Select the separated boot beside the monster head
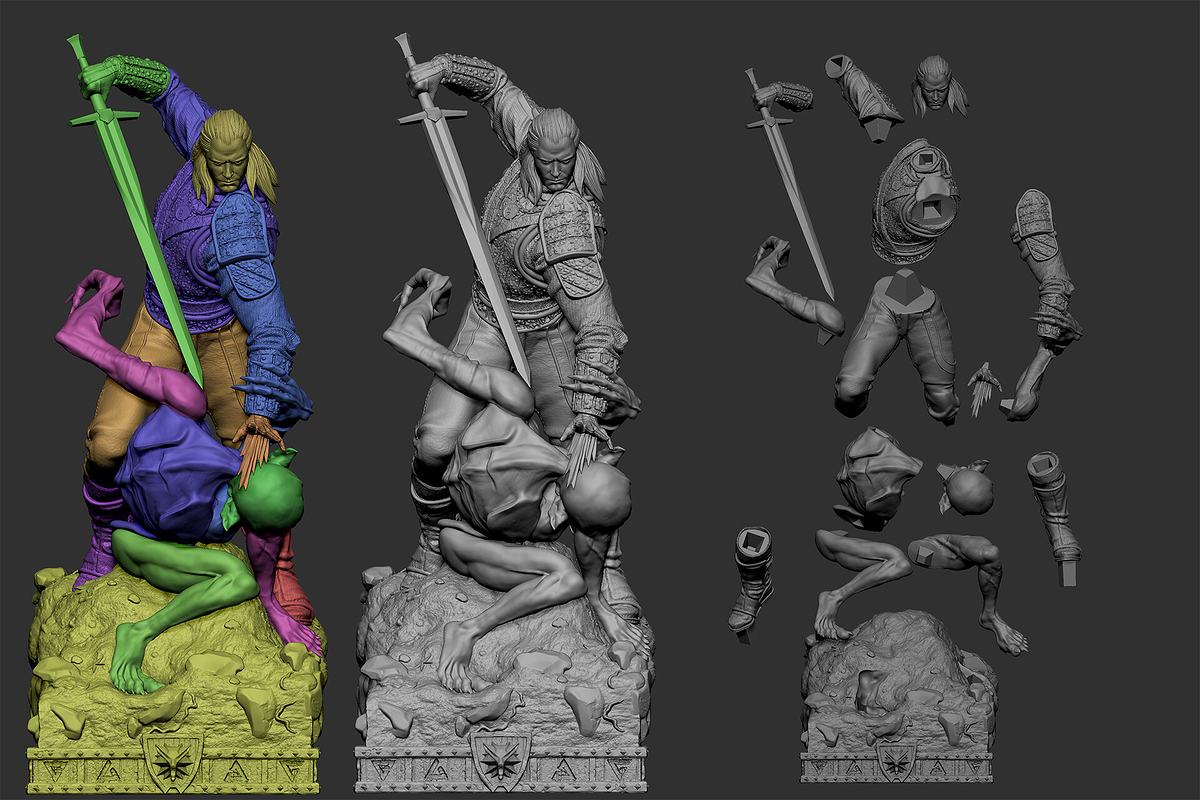Viewport: 1200px width, 800px height. point(1054,517)
